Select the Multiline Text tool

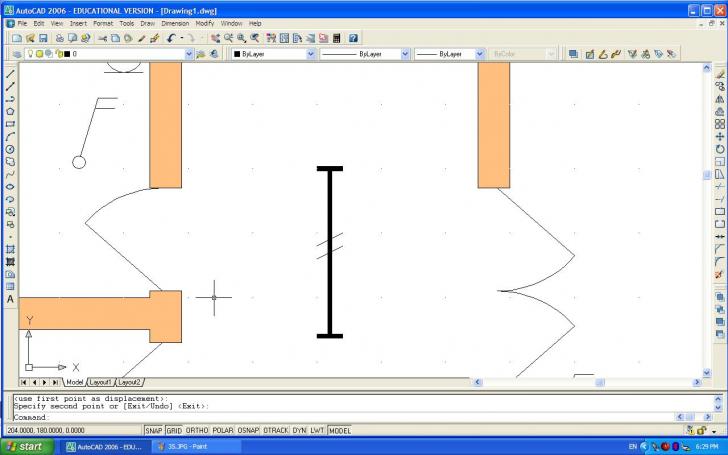10,299
